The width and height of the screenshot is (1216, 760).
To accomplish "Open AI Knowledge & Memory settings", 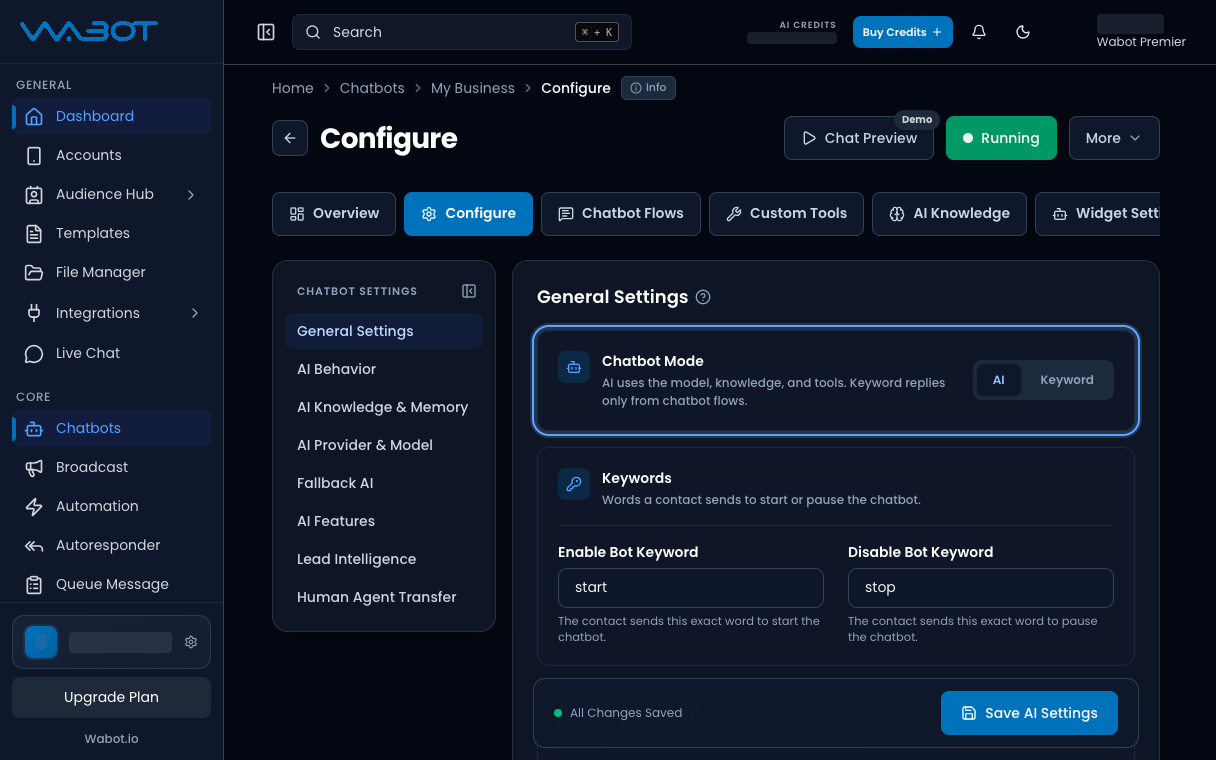I will click(x=384, y=407).
